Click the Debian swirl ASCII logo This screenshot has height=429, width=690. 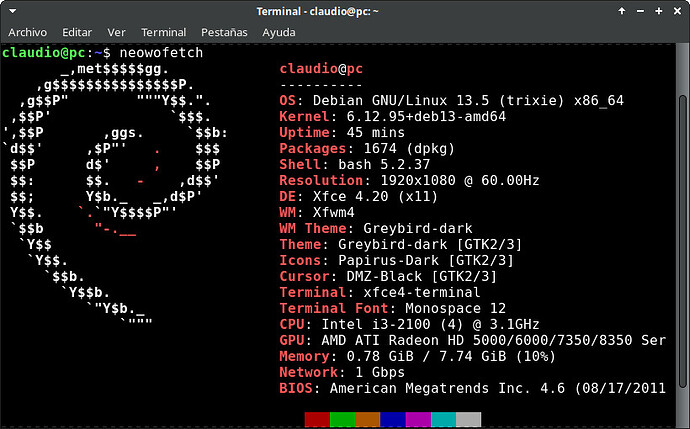pos(115,196)
